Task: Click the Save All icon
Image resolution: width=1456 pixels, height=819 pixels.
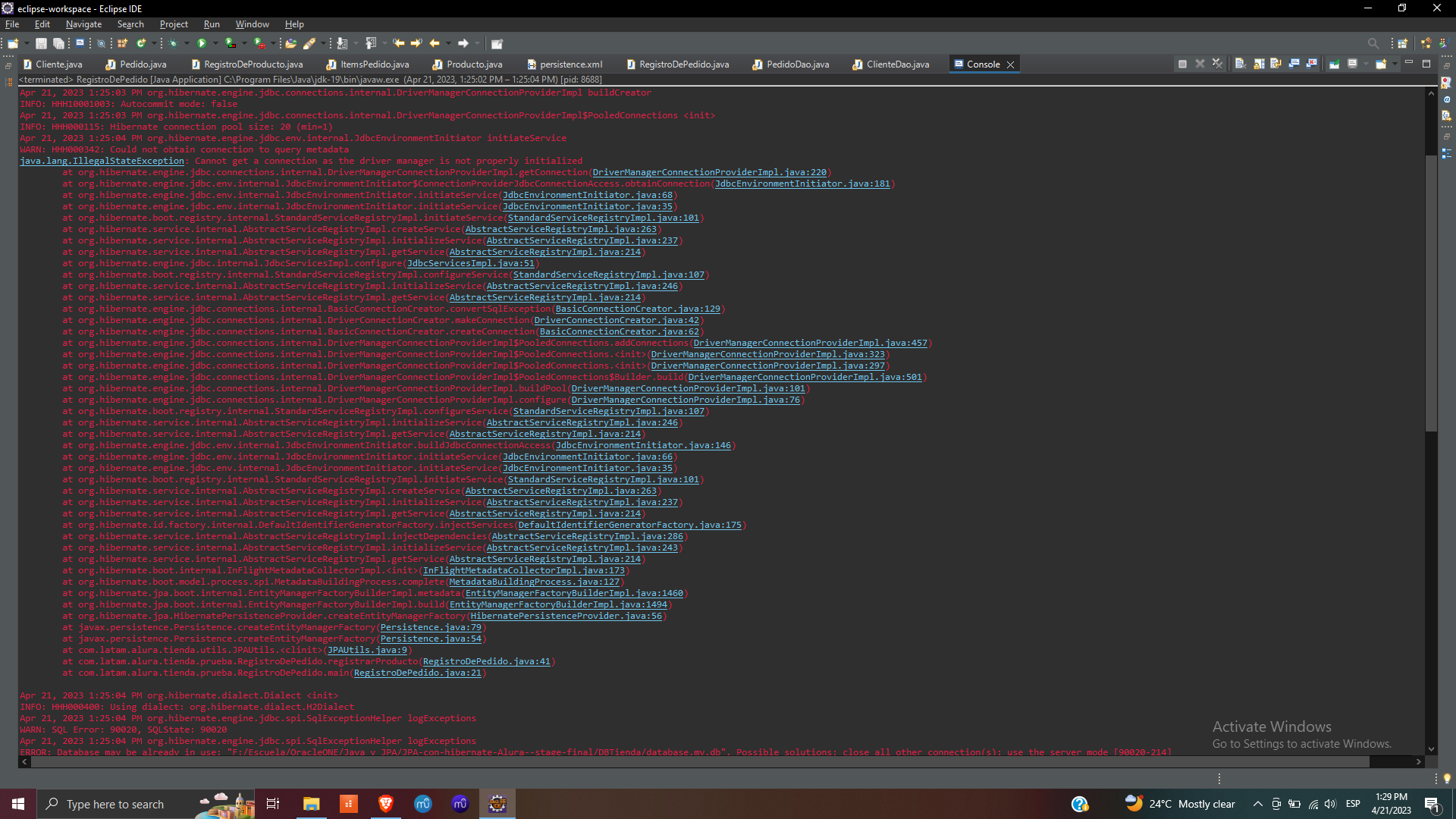Action: tap(58, 43)
